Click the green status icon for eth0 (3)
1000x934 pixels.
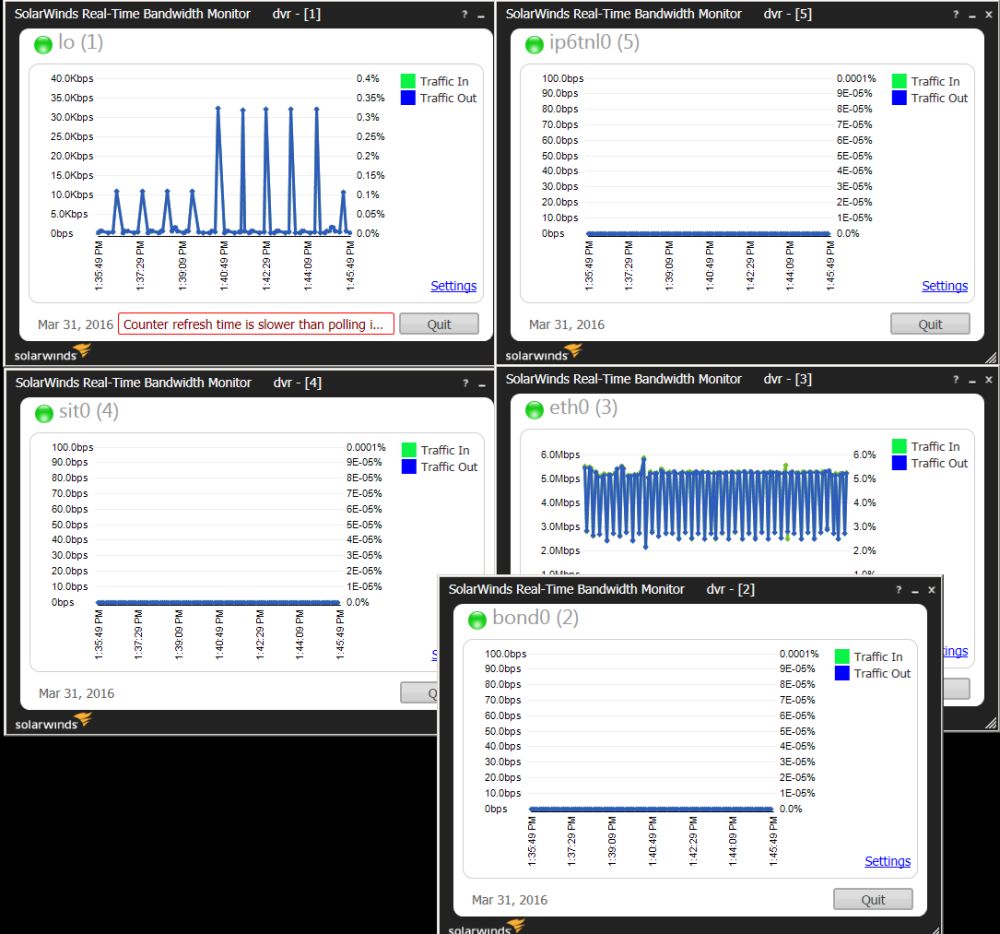tap(534, 410)
